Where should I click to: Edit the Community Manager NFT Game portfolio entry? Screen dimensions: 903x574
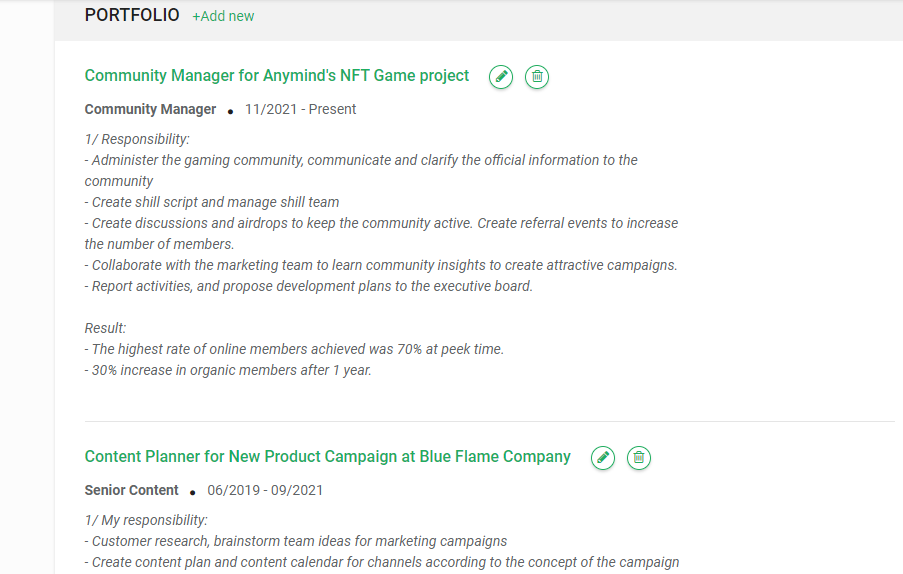501,76
